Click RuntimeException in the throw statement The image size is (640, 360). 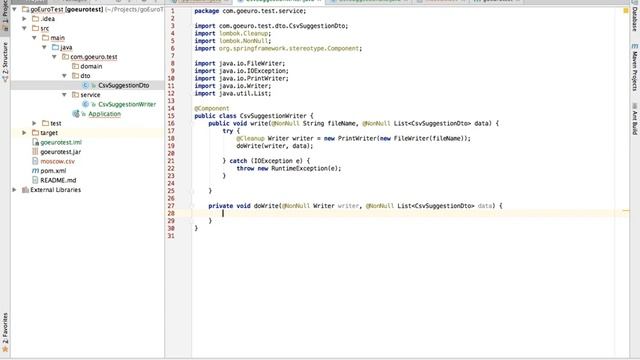pyautogui.click(x=299, y=169)
